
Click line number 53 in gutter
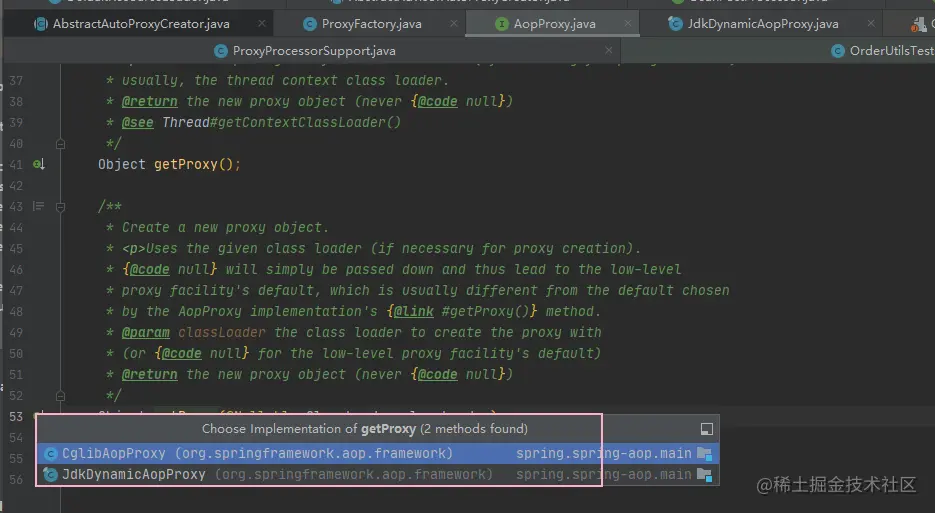click(16, 416)
